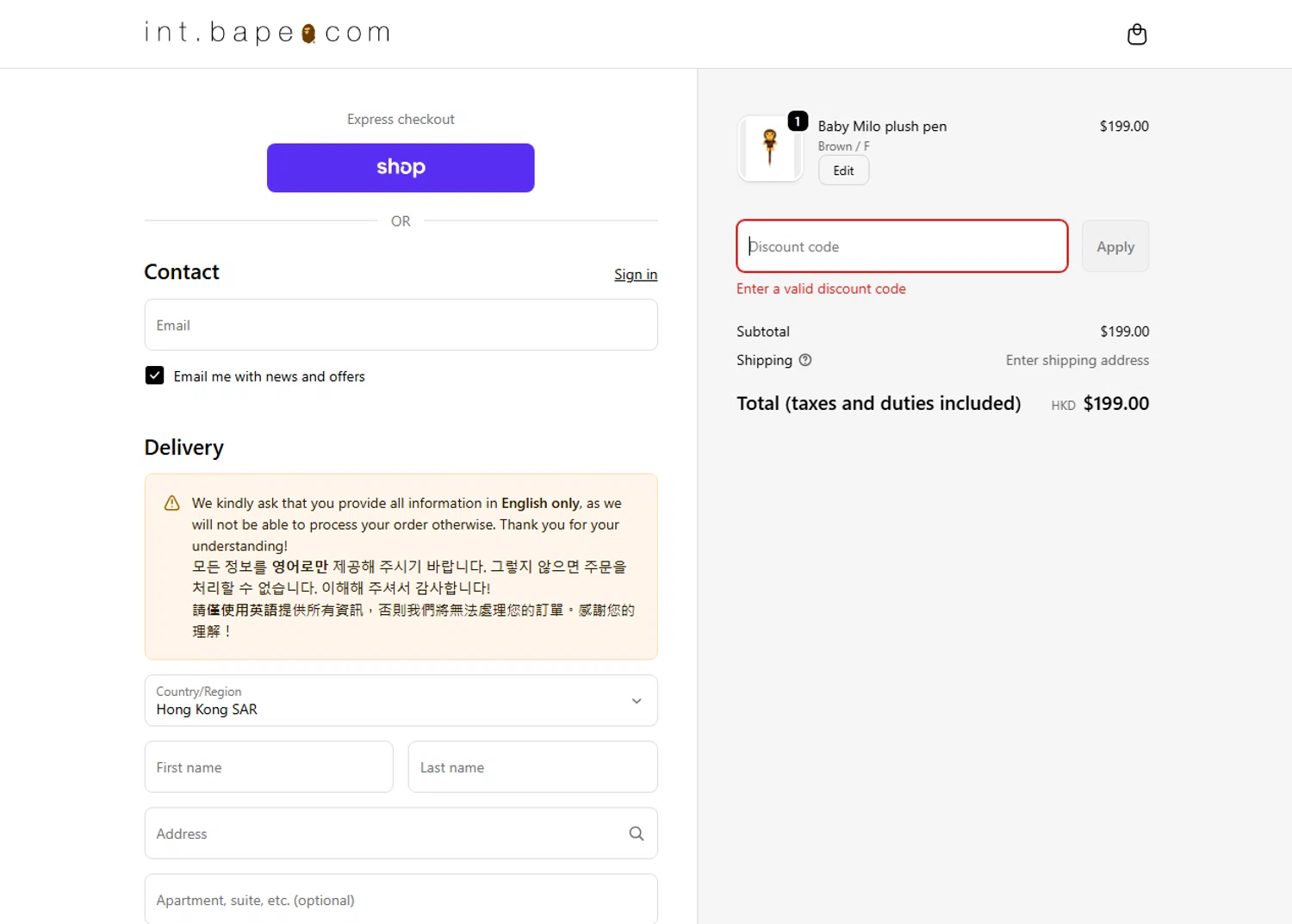Image resolution: width=1292 pixels, height=924 pixels.
Task: Click the First name field
Action: pyautogui.click(x=269, y=767)
